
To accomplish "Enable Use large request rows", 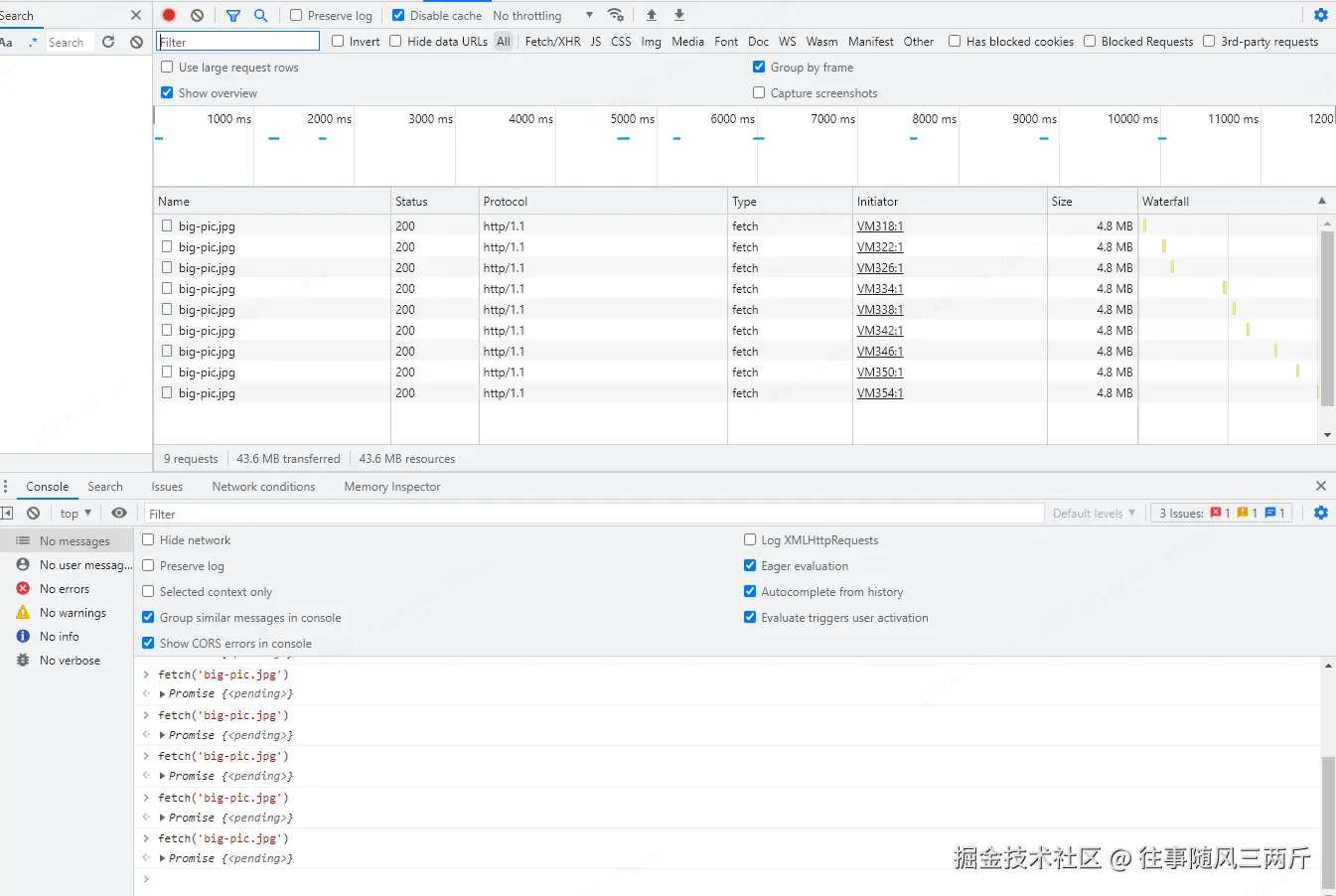I will (x=167, y=67).
